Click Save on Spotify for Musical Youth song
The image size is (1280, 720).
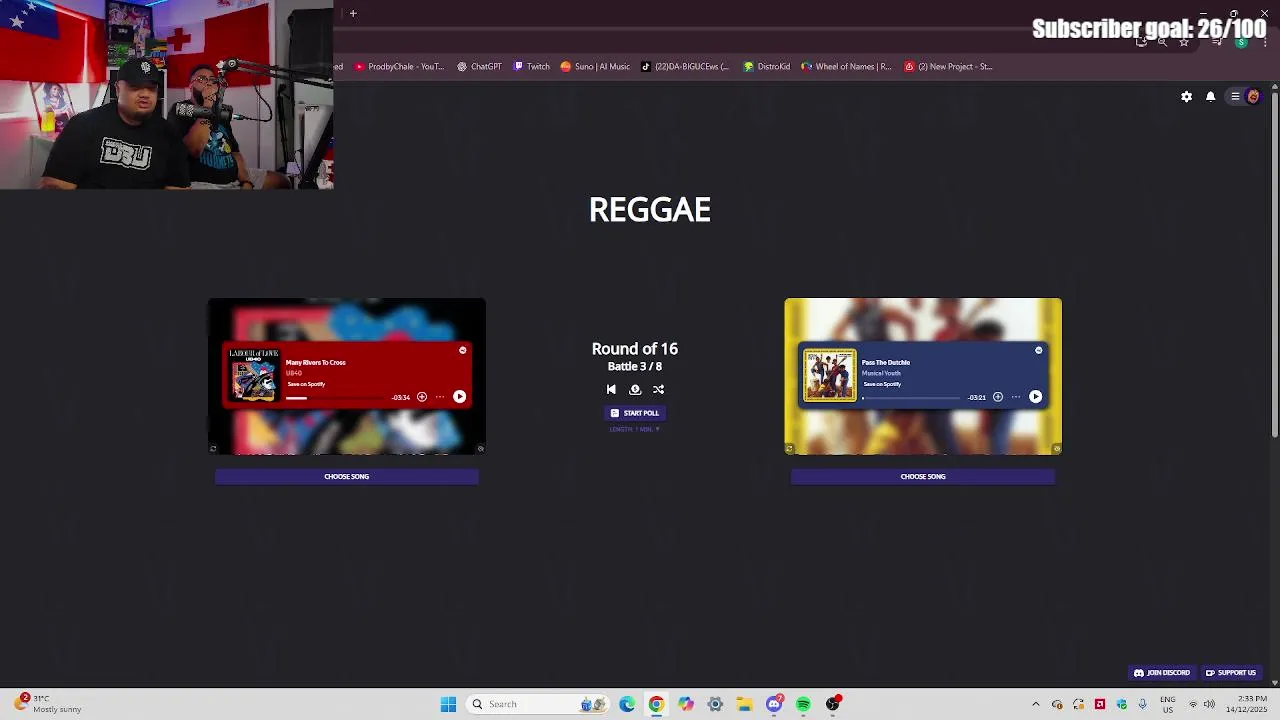click(x=881, y=384)
